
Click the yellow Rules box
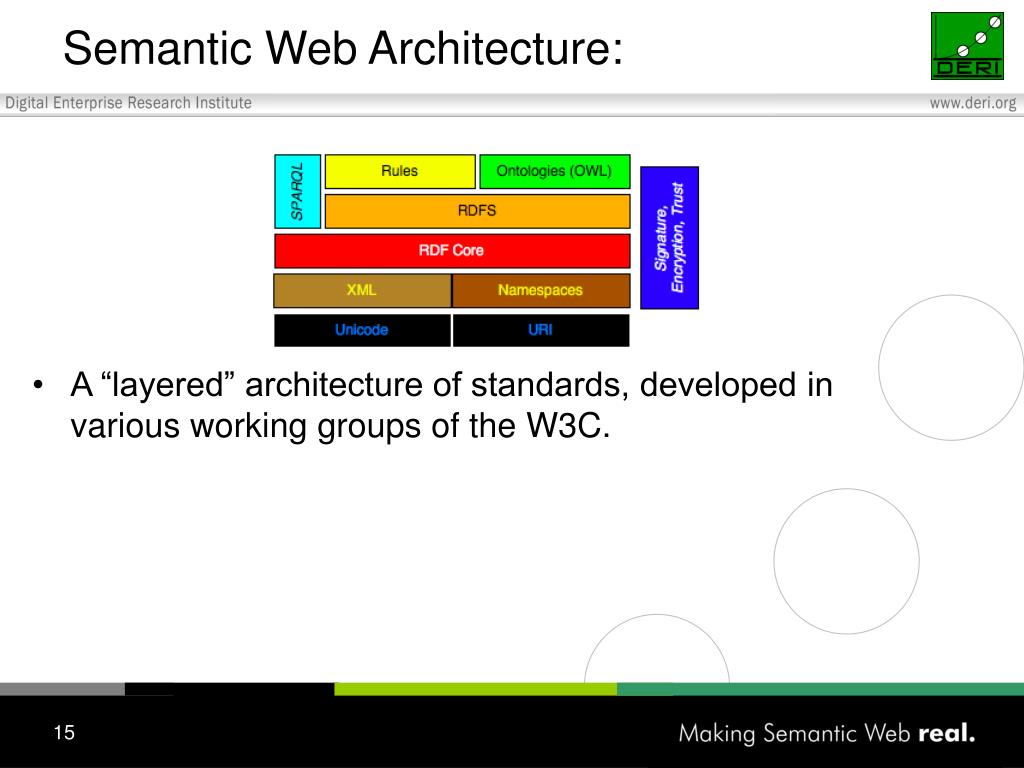tap(400, 171)
